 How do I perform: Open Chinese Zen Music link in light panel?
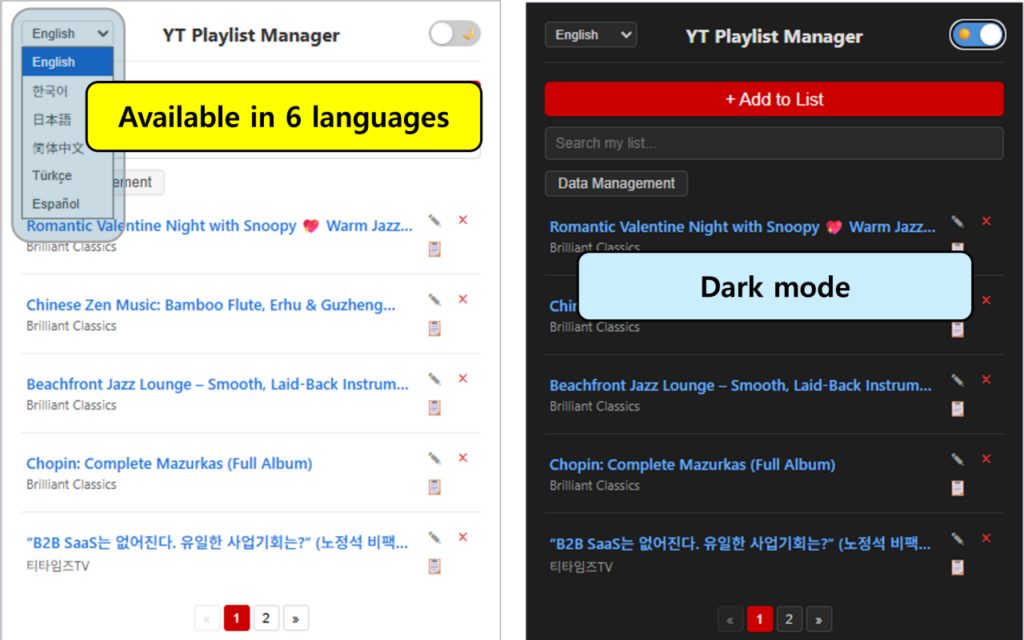[210, 305]
